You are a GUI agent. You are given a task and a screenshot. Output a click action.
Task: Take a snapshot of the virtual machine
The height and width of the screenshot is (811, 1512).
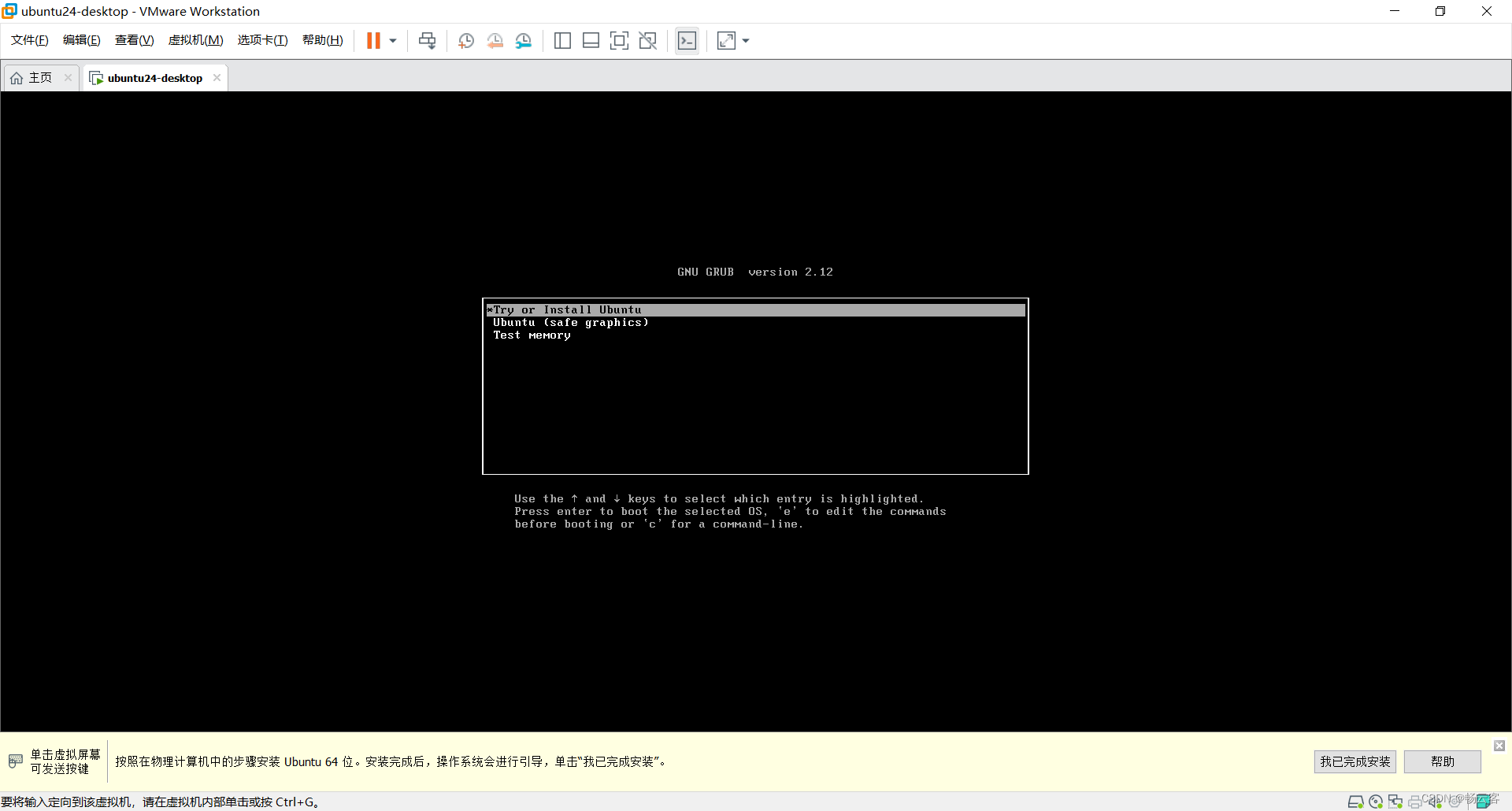(x=465, y=40)
